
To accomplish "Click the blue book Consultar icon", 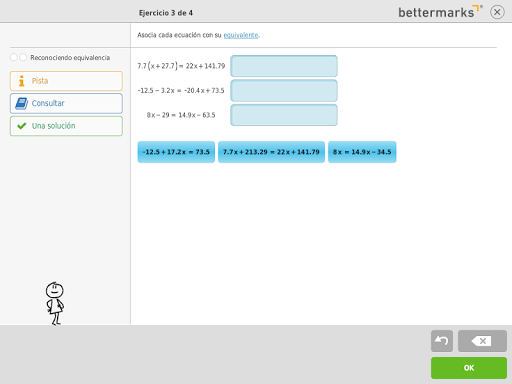I will coord(22,103).
